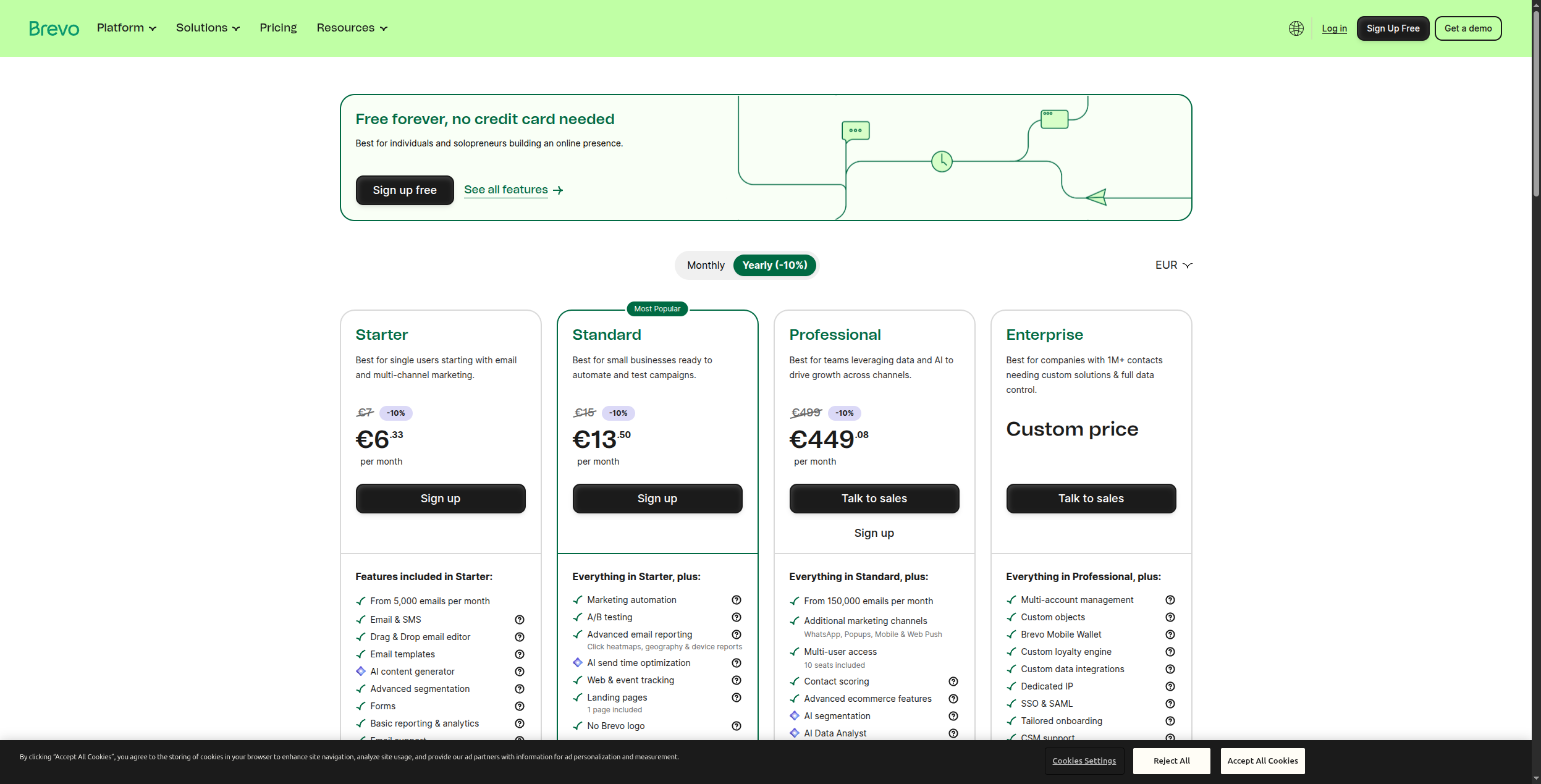Show info for AI send time optimization
This screenshot has width=1541, height=784.
point(737,663)
